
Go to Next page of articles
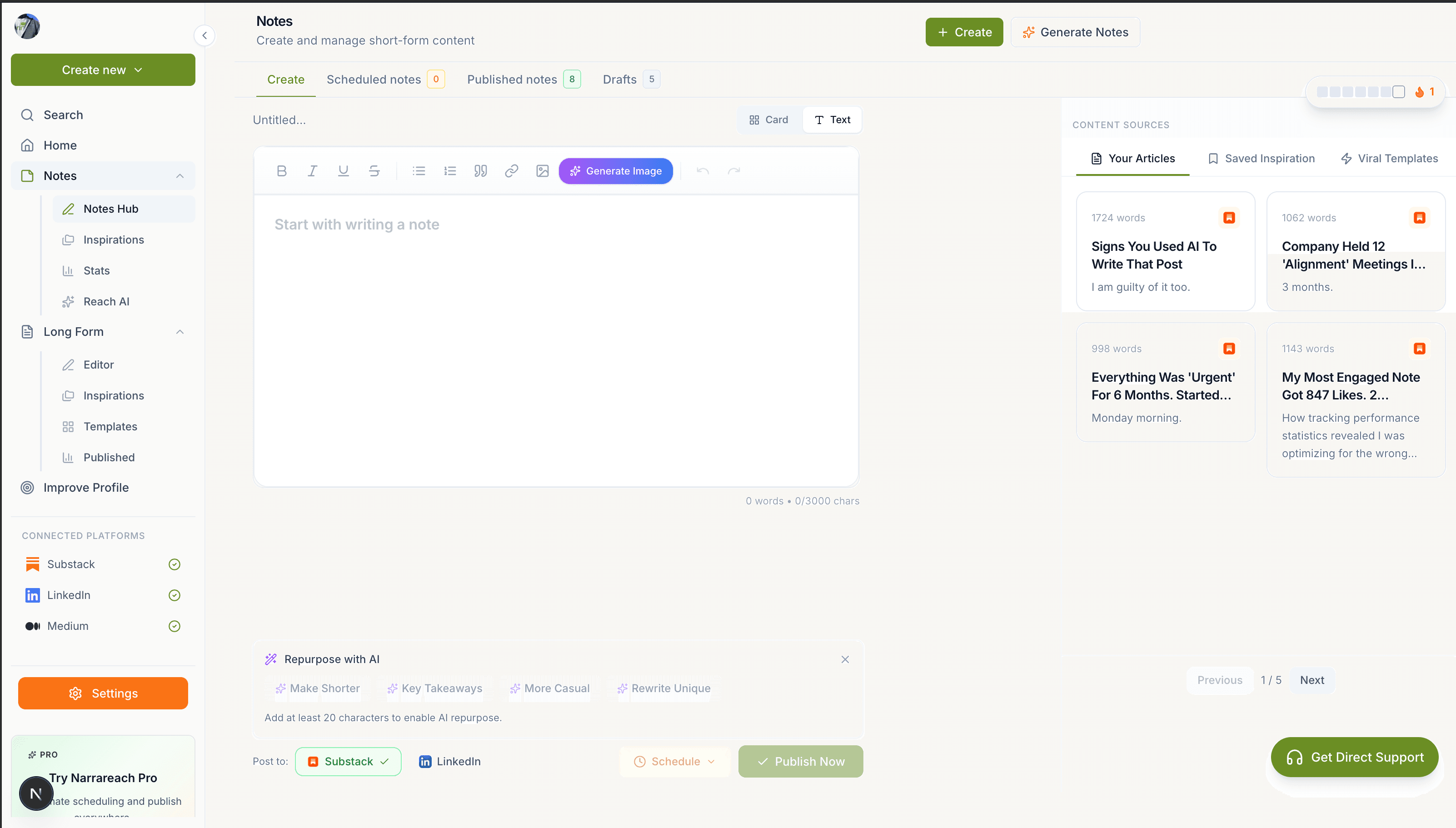tap(1311, 680)
